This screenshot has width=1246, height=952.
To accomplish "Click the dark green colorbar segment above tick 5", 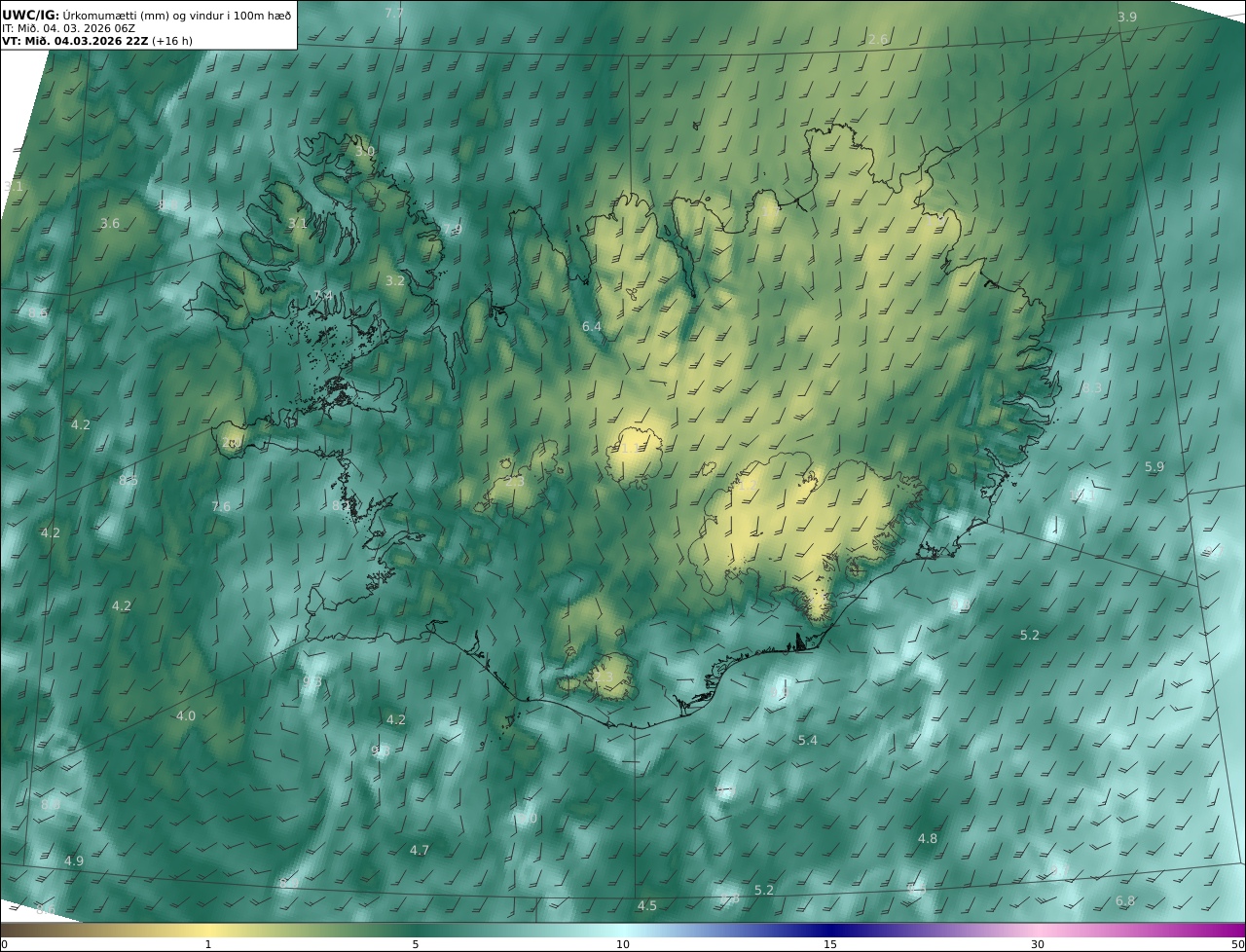I will click(x=416, y=930).
